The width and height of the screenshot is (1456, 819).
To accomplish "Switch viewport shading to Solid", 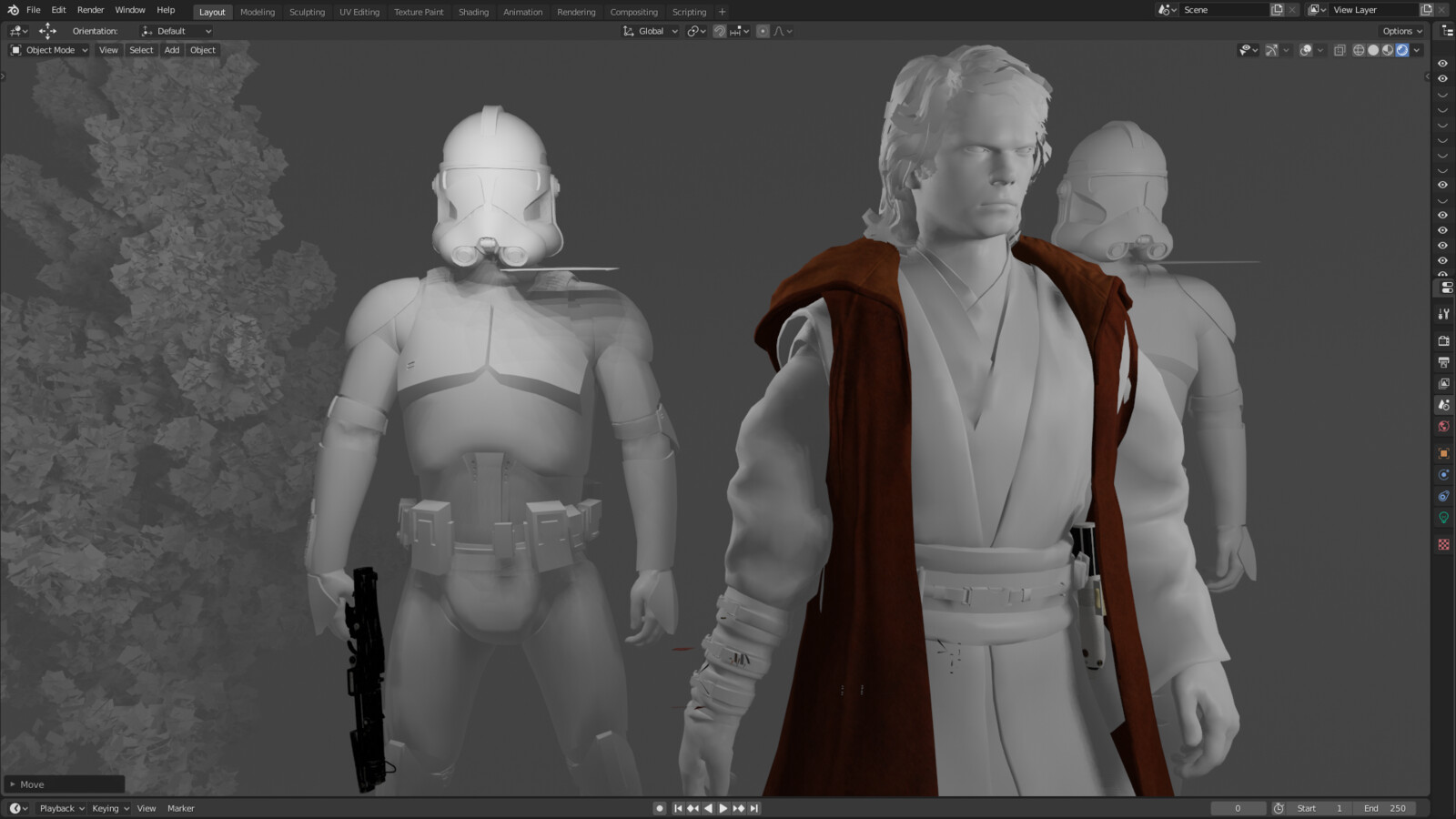I will click(x=1373, y=50).
